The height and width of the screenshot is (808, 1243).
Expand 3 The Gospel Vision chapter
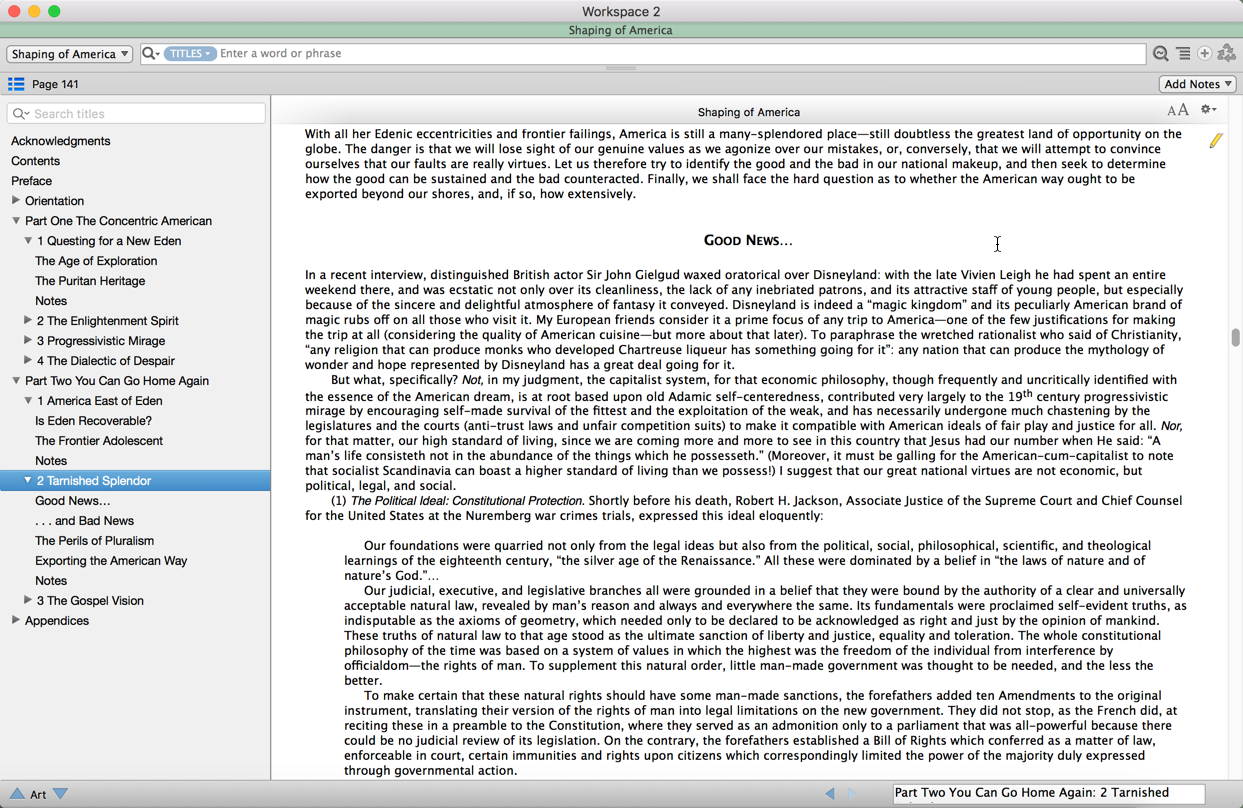pyautogui.click(x=28, y=601)
